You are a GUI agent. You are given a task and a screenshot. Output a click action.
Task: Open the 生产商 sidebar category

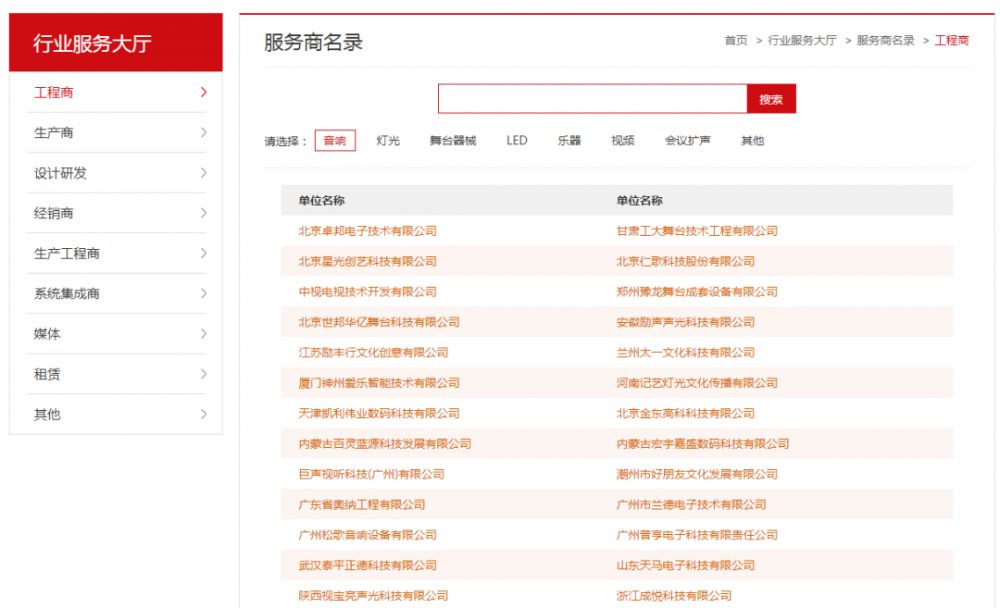(54, 133)
